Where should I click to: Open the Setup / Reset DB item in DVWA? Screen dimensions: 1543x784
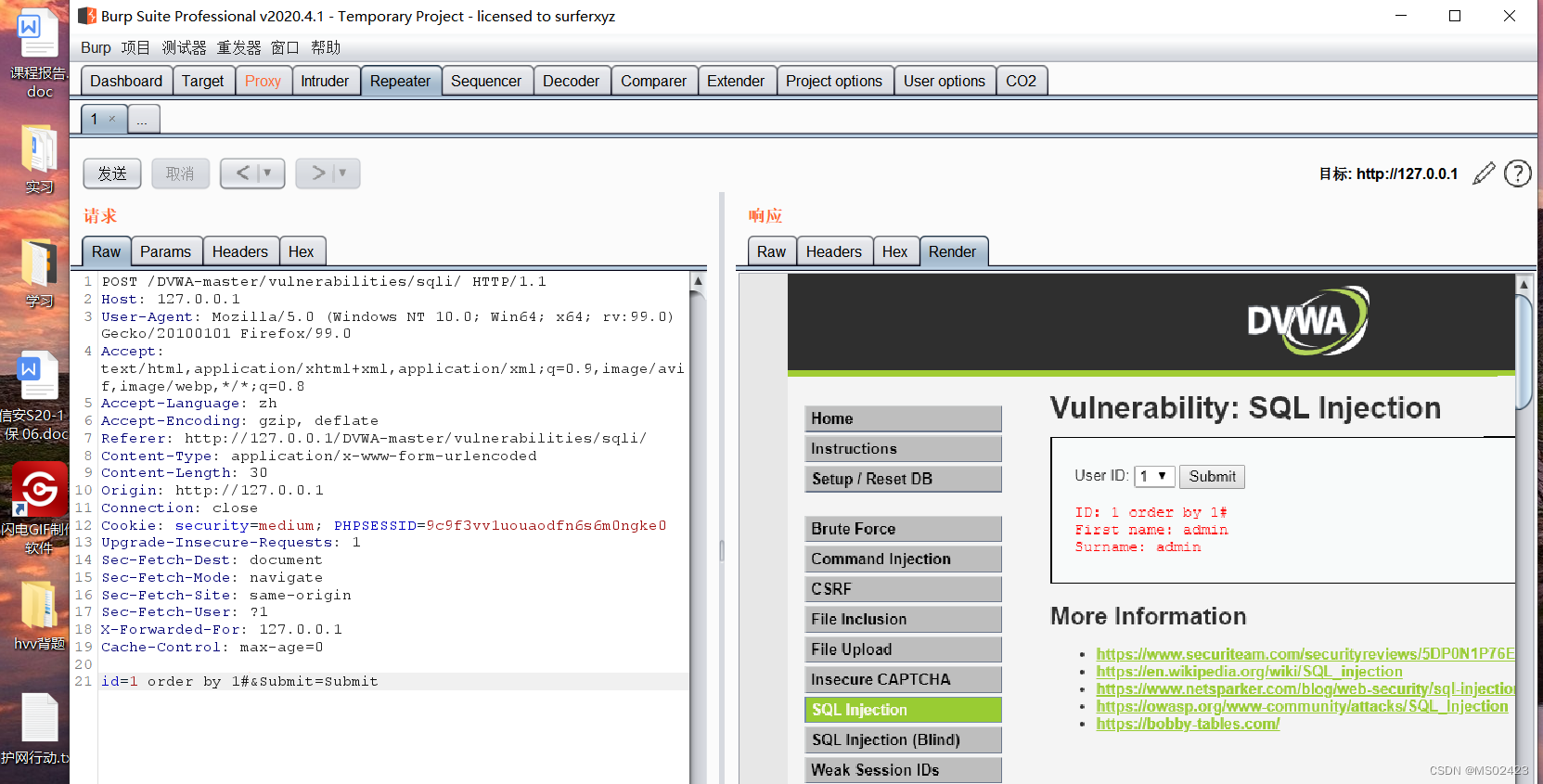(x=904, y=479)
